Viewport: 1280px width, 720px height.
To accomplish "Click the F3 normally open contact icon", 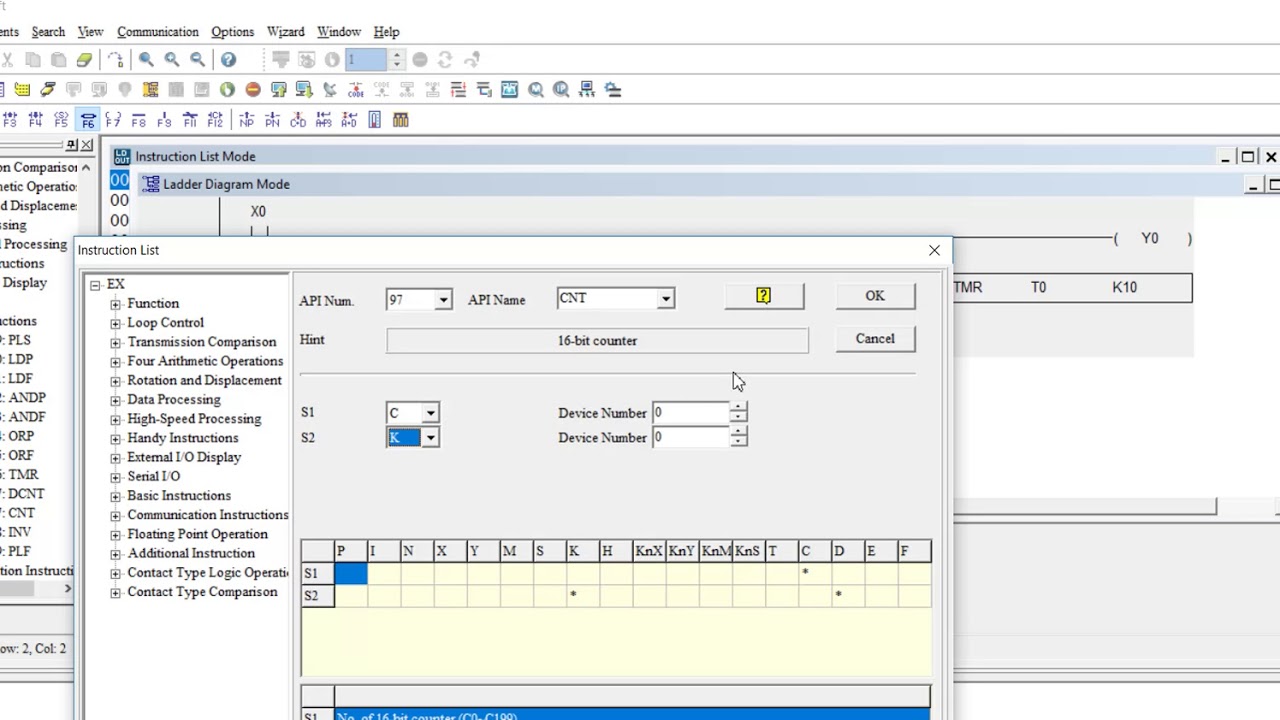I will 10,120.
